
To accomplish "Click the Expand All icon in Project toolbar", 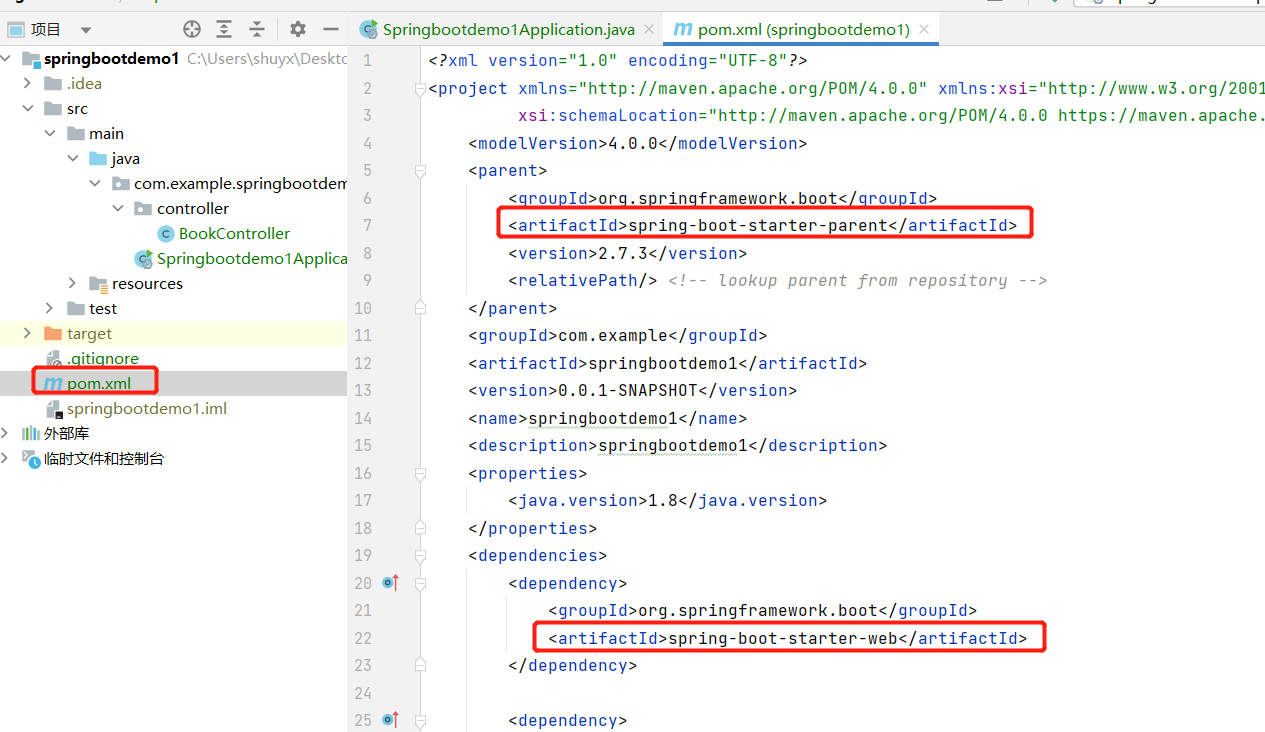I will coord(222,29).
